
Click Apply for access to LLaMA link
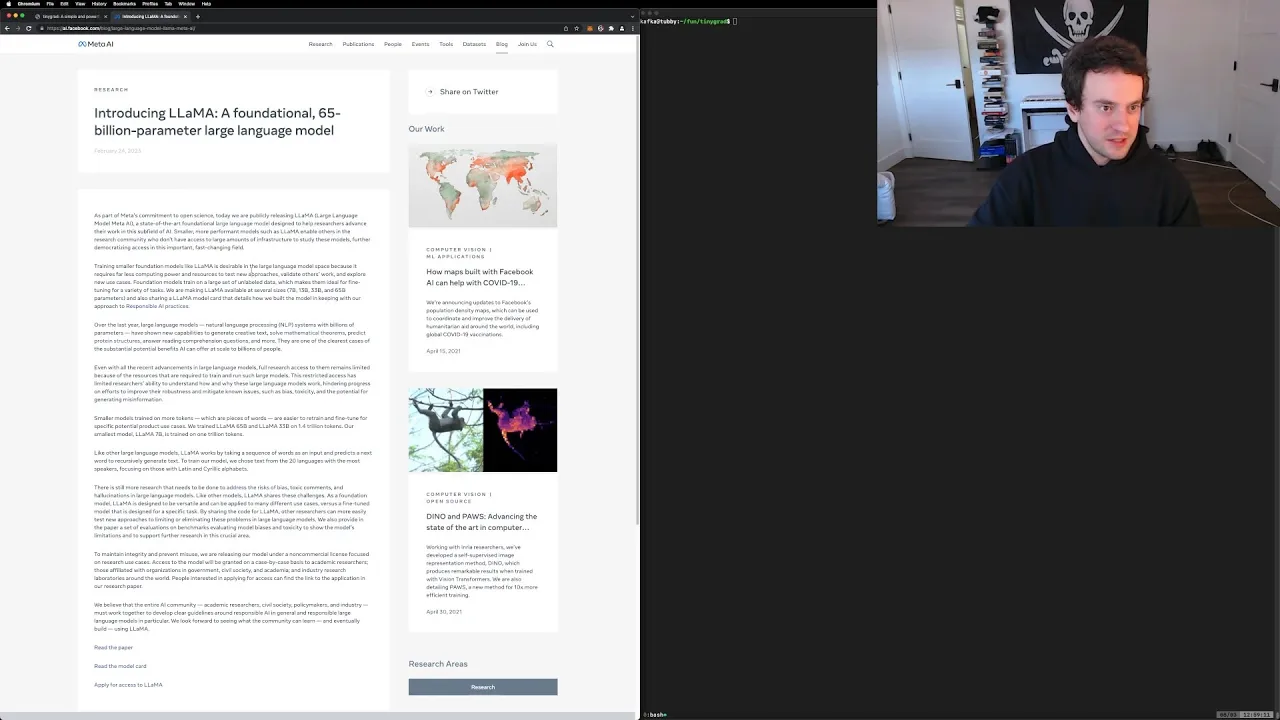(x=128, y=685)
